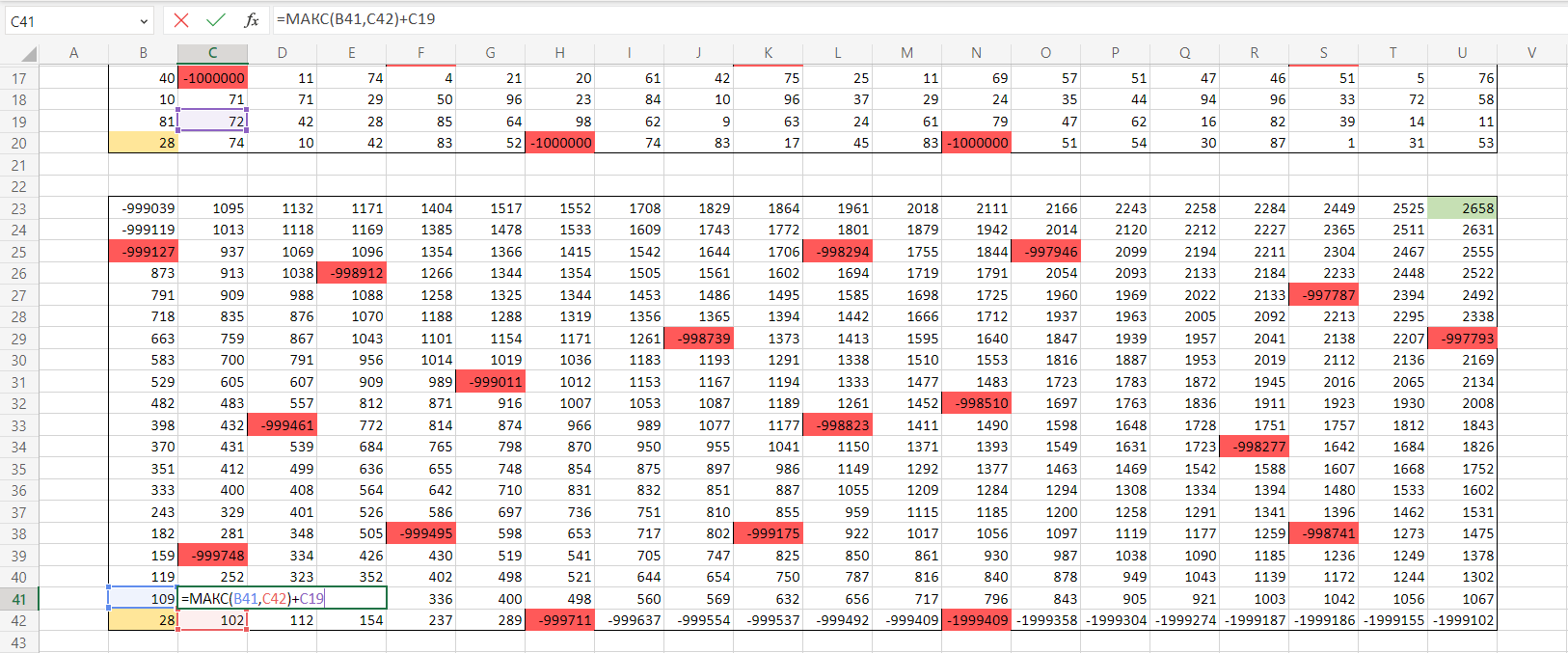
Task: Click cell C19 containing 72
Action: click(212, 122)
